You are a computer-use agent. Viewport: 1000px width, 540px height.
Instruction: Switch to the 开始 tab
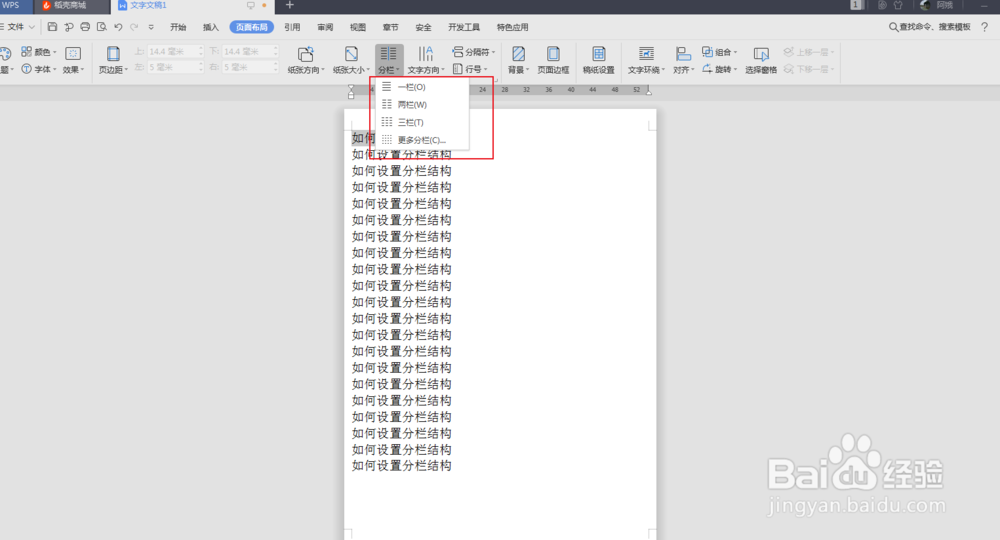(178, 27)
